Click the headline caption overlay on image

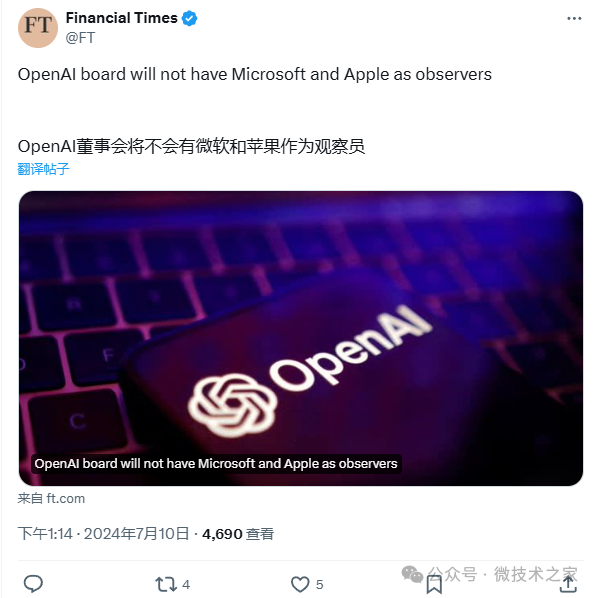[x=216, y=464]
